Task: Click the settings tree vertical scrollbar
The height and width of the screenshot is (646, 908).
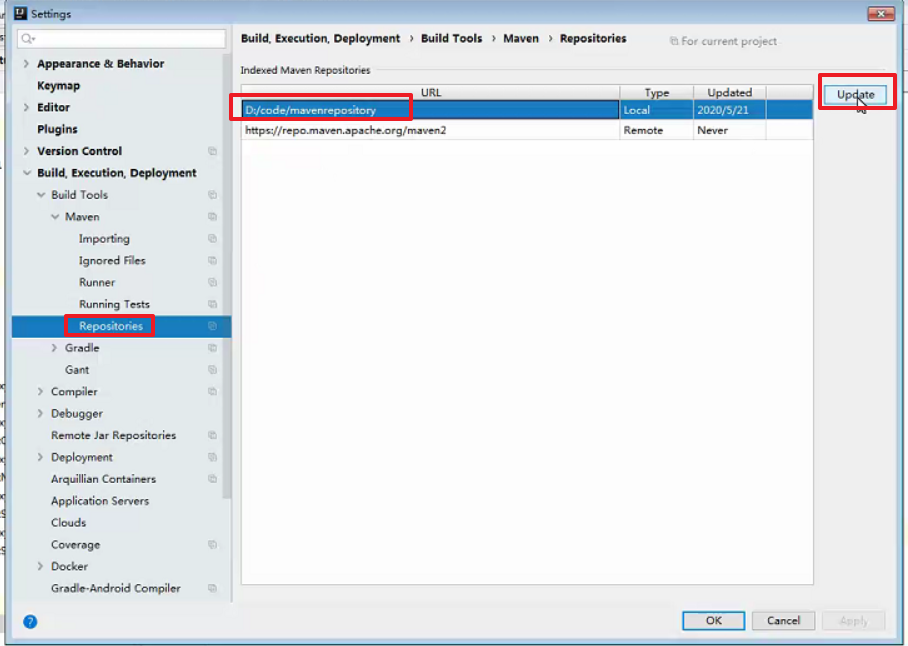Action: point(227,277)
